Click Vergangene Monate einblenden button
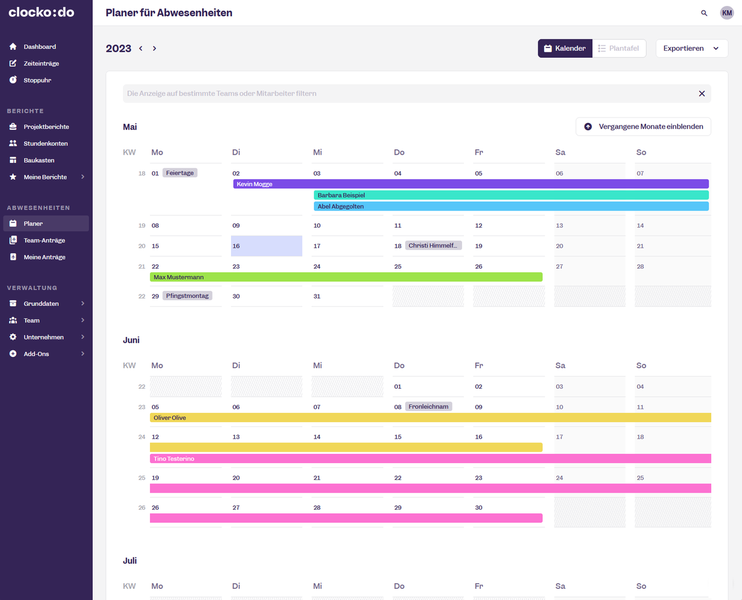Image resolution: width=742 pixels, height=600 pixels. (643, 126)
